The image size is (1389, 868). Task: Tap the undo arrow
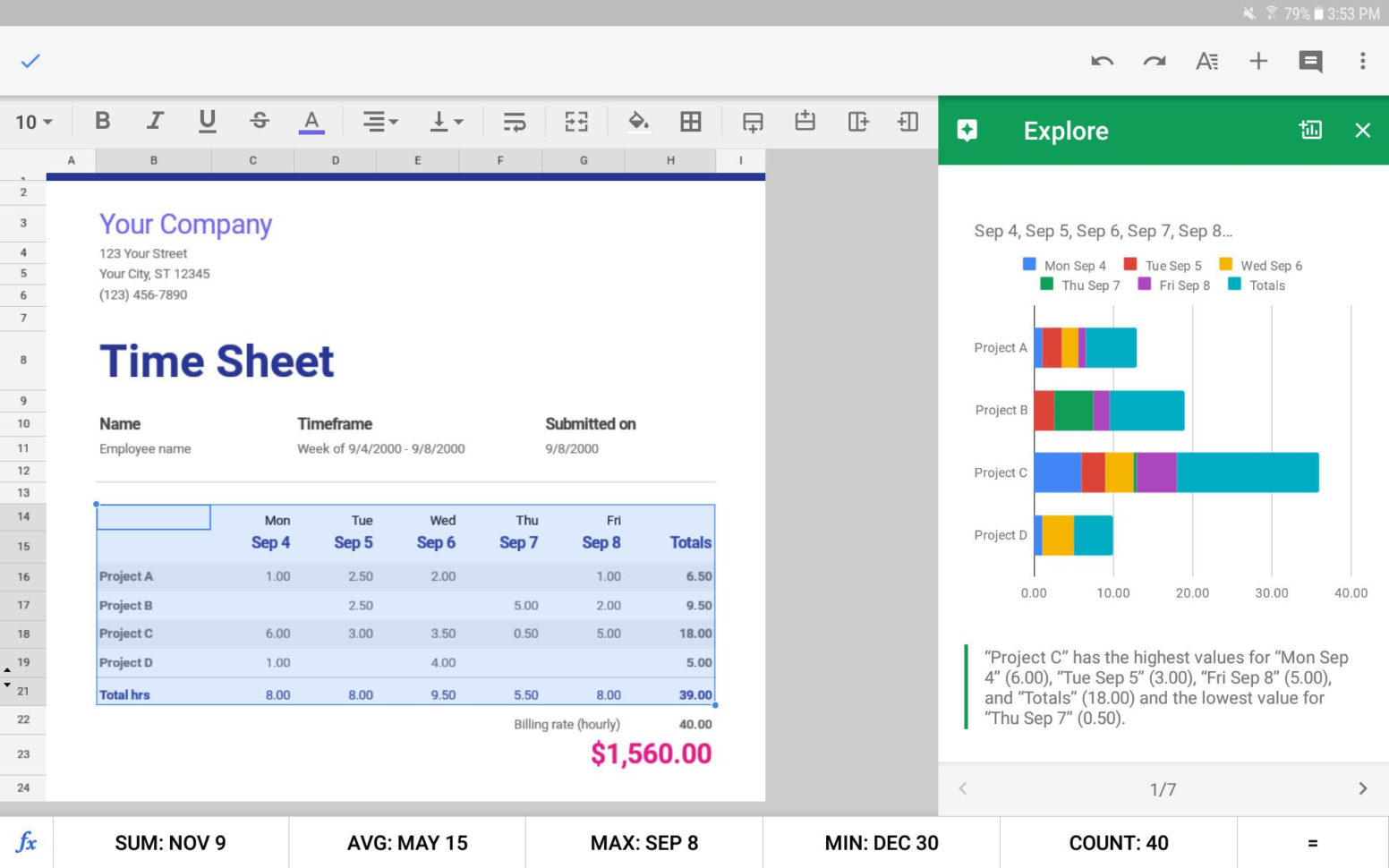click(1103, 61)
